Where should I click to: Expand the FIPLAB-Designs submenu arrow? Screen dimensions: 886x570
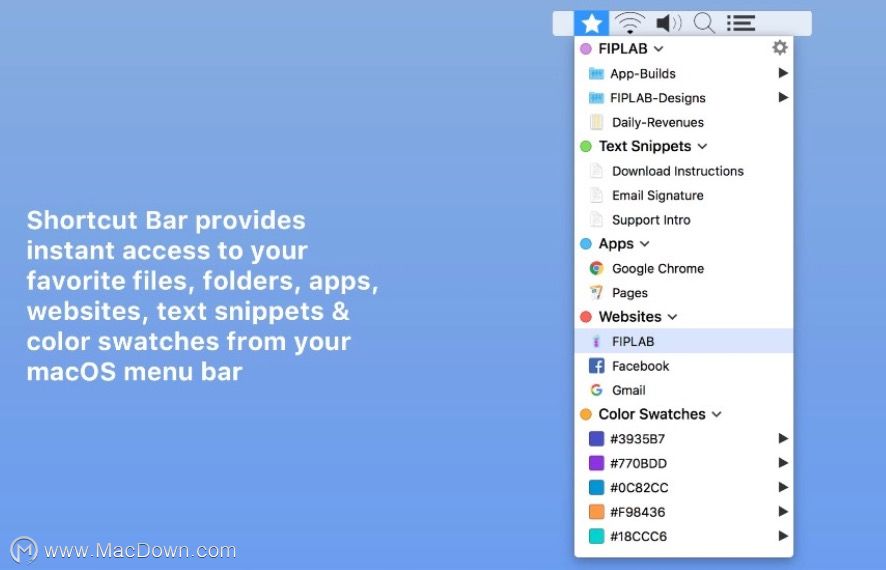point(783,97)
